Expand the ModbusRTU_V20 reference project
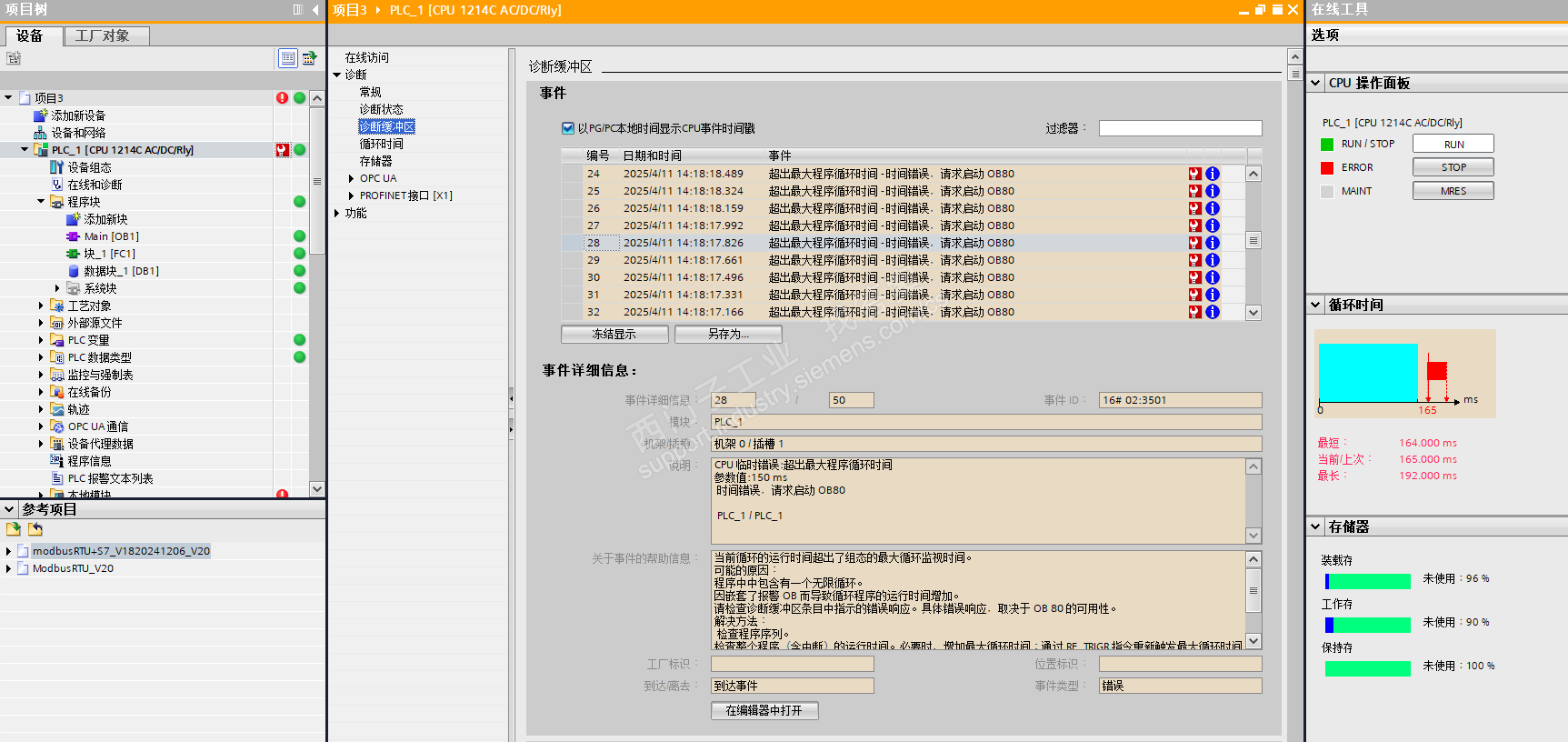This screenshot has width=1568, height=742. tap(8, 568)
